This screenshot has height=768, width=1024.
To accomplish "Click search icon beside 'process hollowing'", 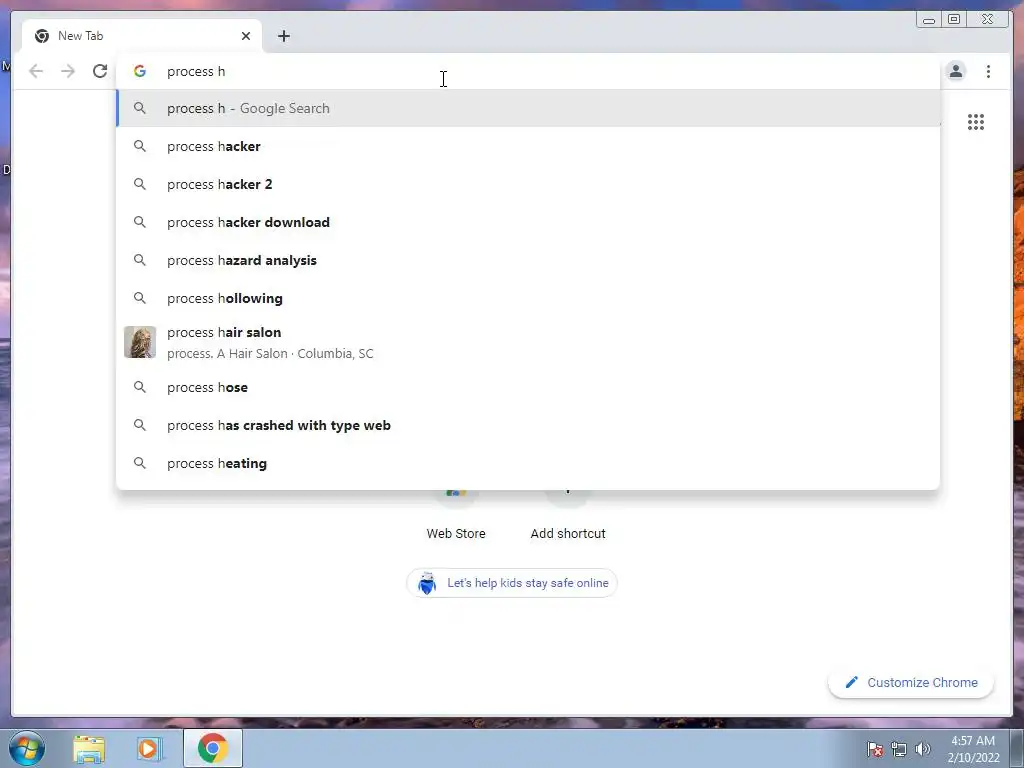I will (140, 298).
